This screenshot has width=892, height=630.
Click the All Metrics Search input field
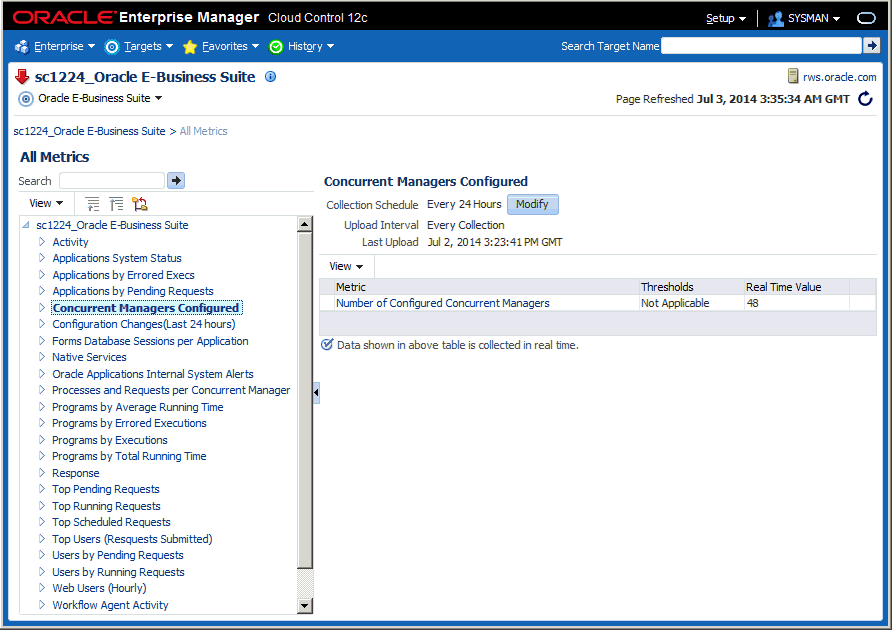(112, 180)
